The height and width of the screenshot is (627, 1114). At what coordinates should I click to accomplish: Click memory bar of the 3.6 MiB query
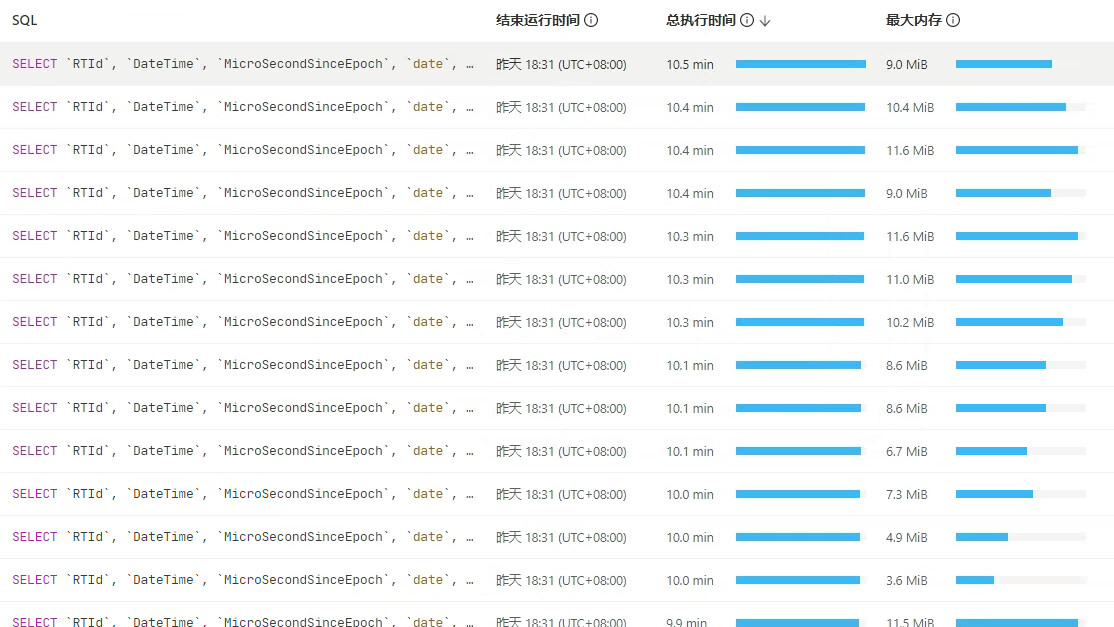coord(975,580)
